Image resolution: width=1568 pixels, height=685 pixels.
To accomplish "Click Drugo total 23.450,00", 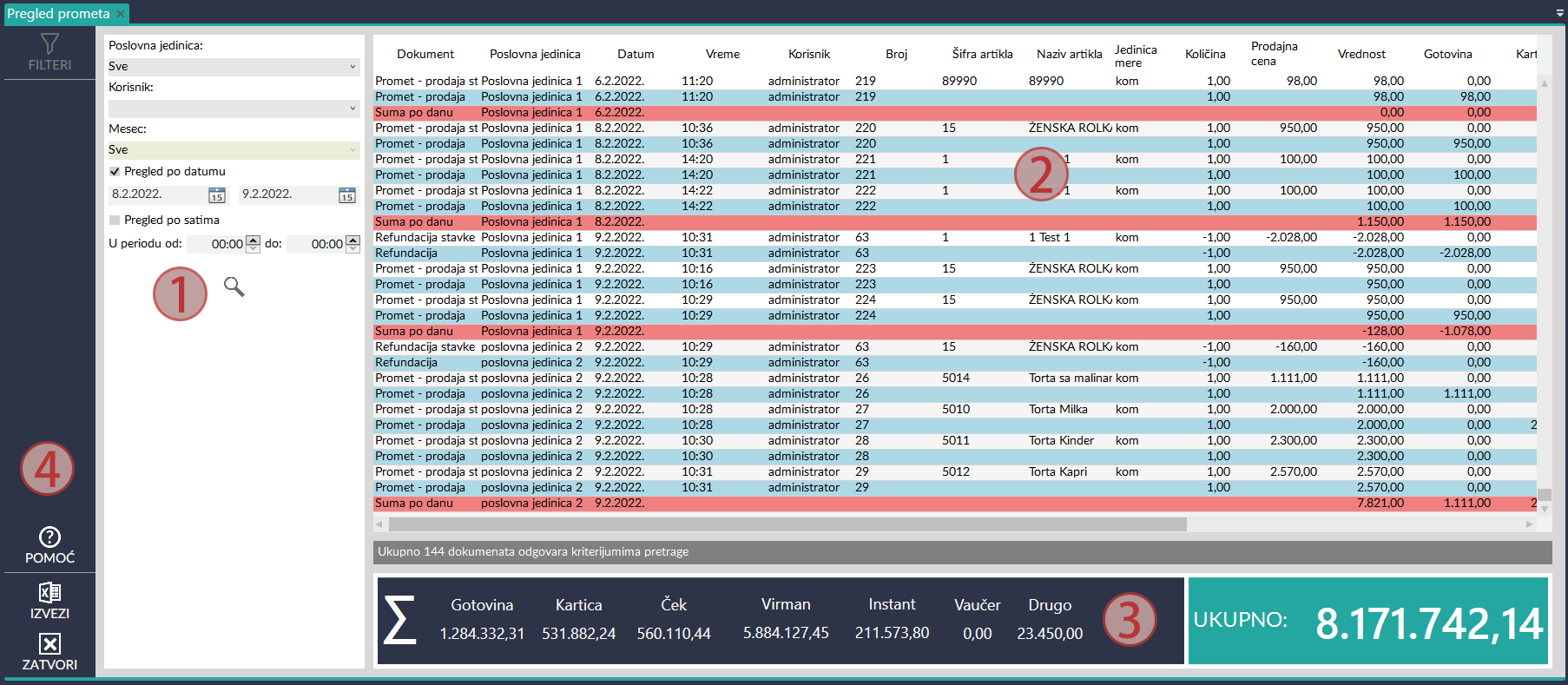I will [1050, 634].
